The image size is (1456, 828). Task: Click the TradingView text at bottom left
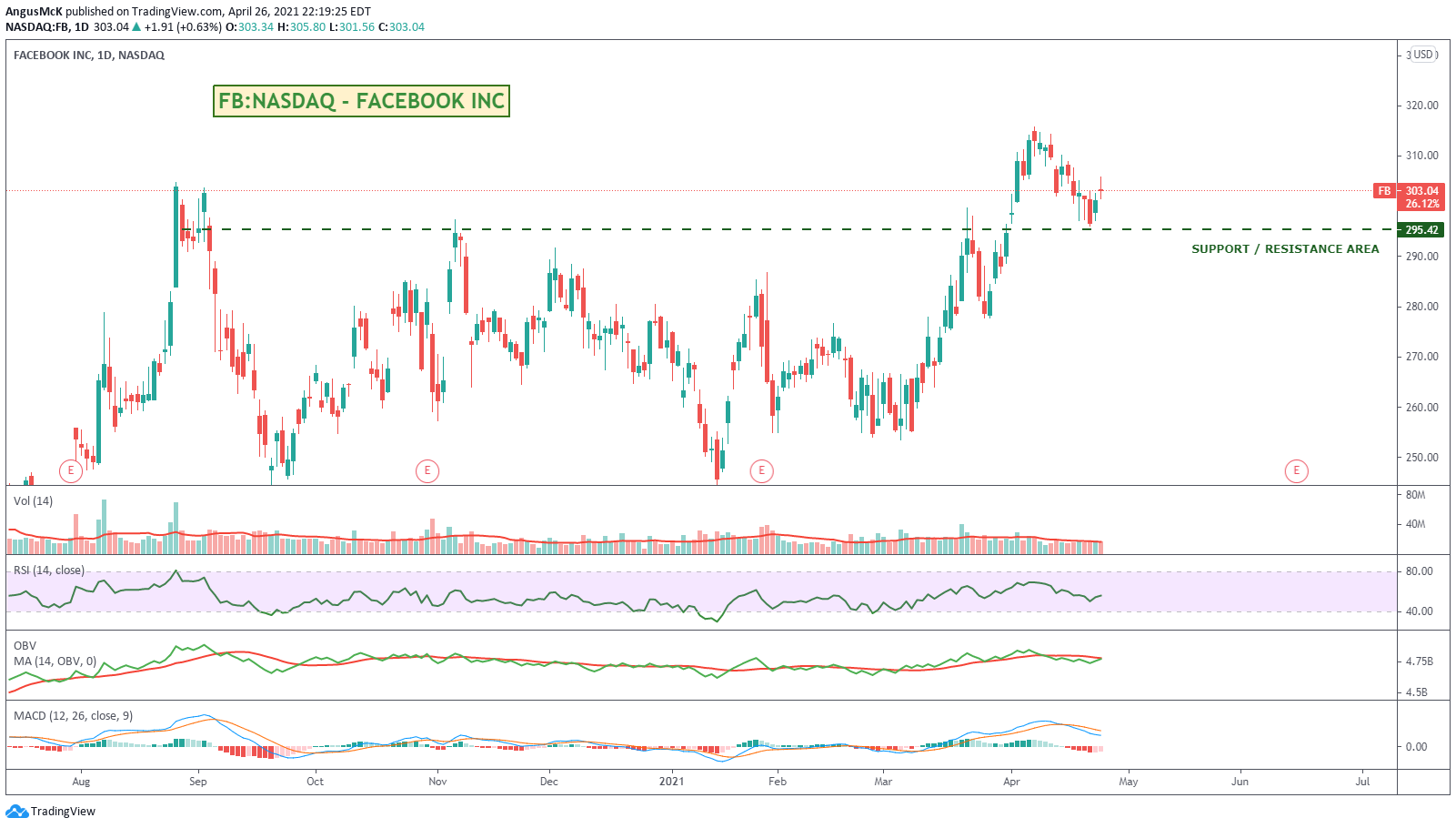click(63, 812)
